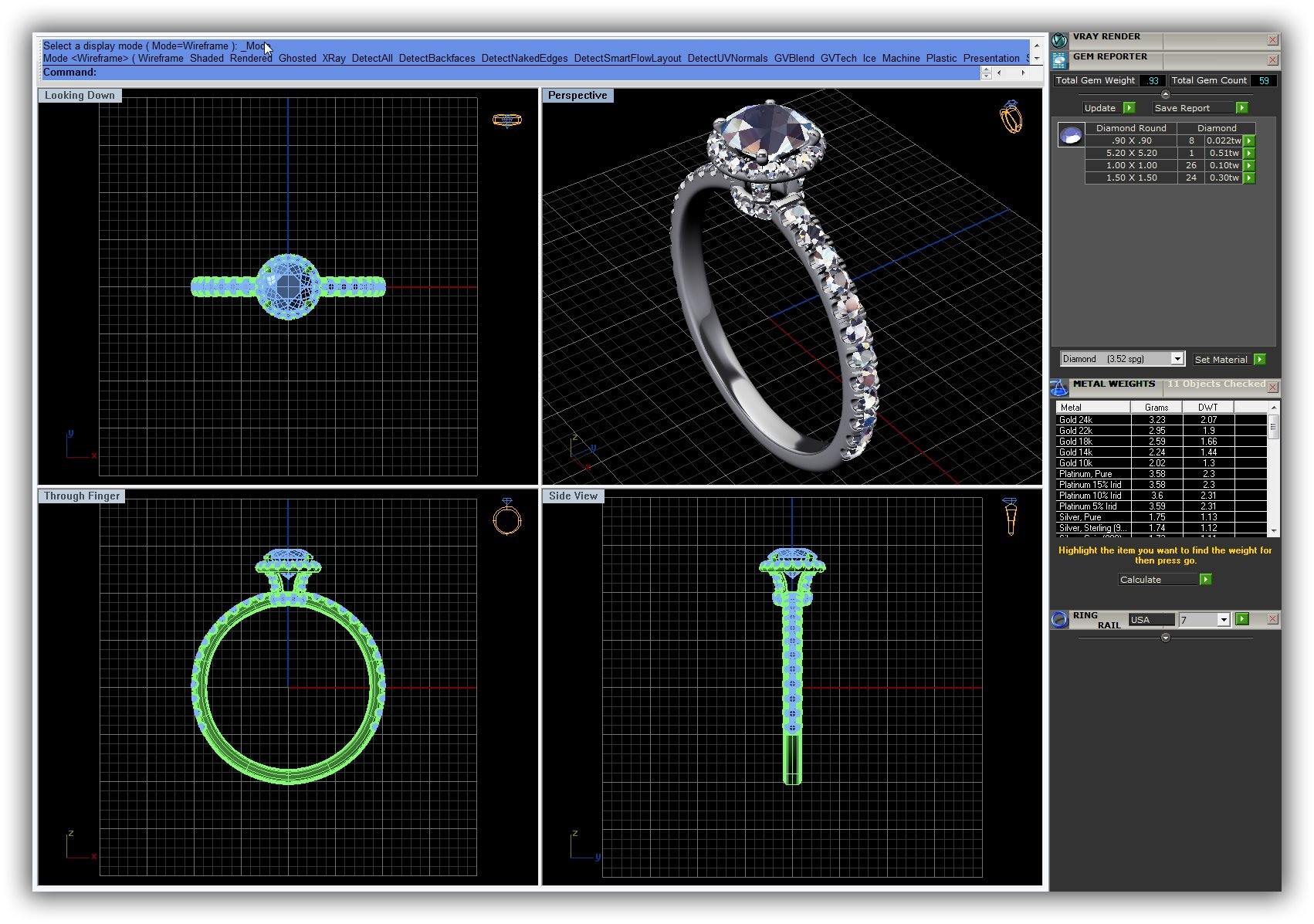
Task: Open the ring size 7 dropdown
Action: tap(1223, 620)
